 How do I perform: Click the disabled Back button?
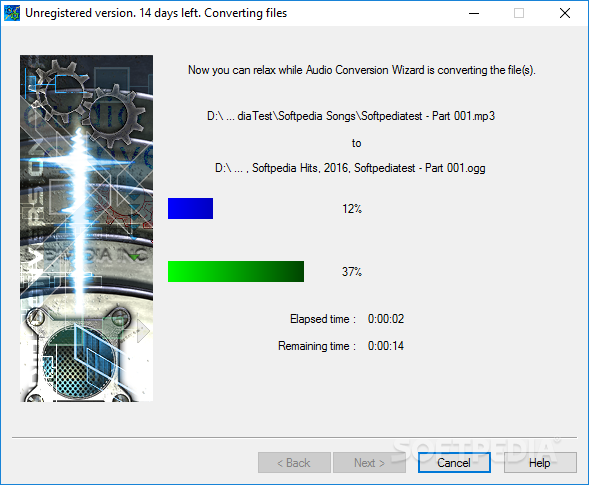[294, 462]
